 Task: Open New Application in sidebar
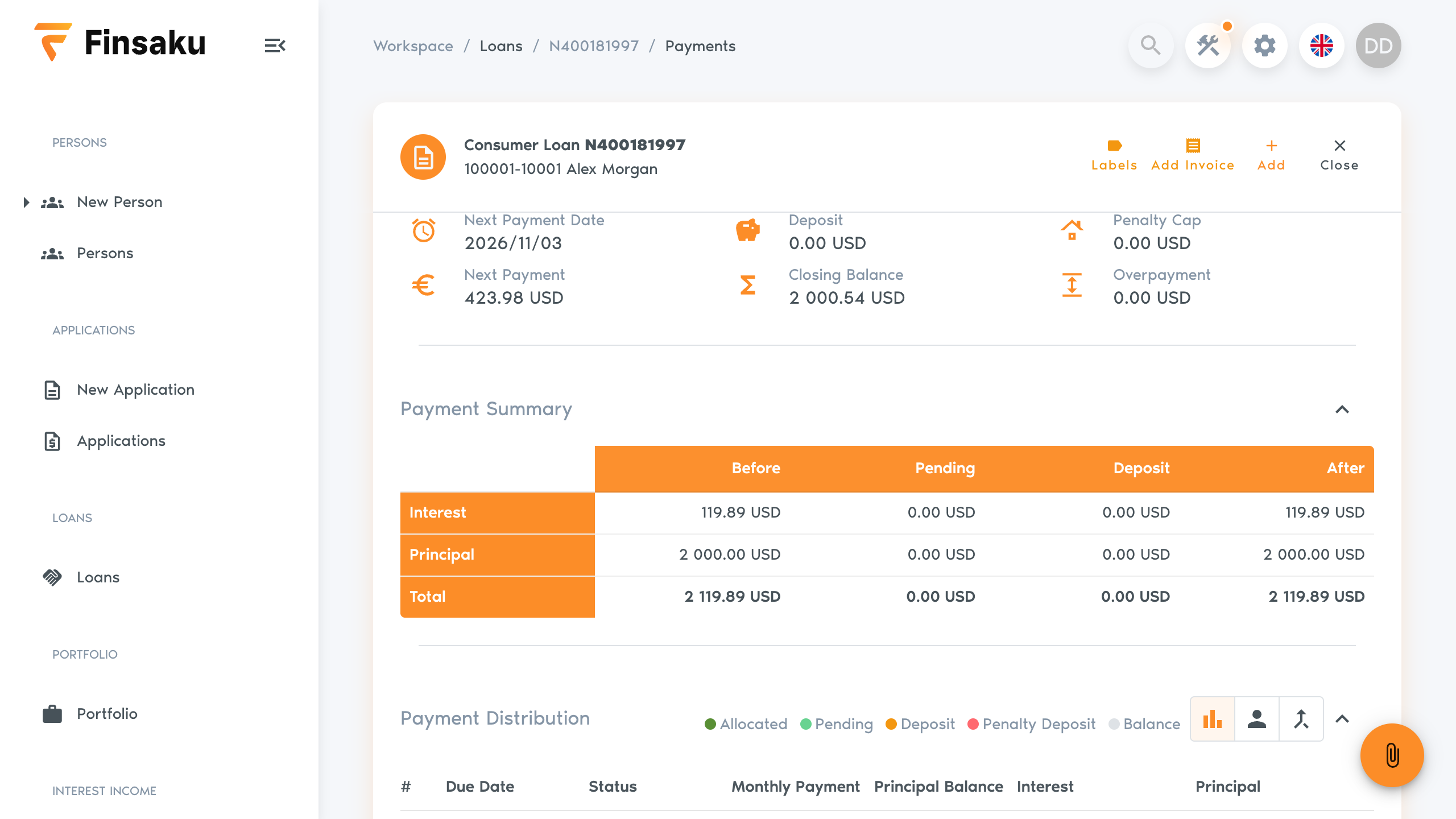pyautogui.click(x=135, y=390)
